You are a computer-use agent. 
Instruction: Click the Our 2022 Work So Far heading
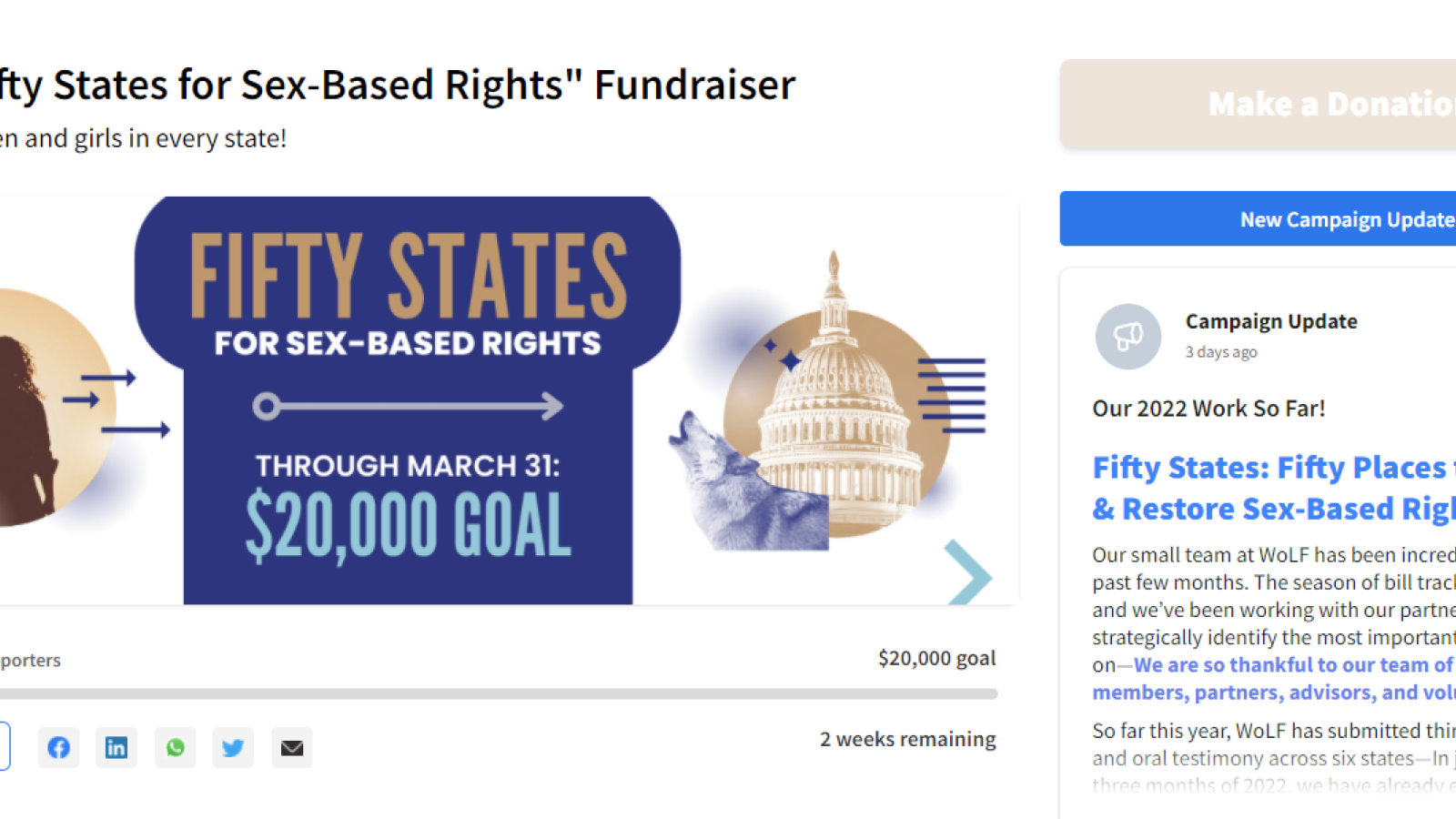coord(1208,408)
